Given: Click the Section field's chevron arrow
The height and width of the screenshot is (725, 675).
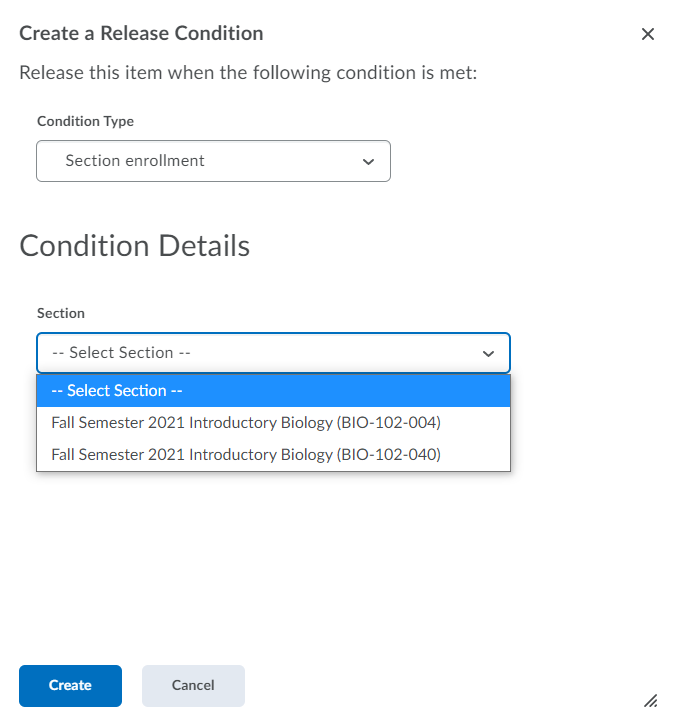Looking at the screenshot, I should tap(488, 354).
